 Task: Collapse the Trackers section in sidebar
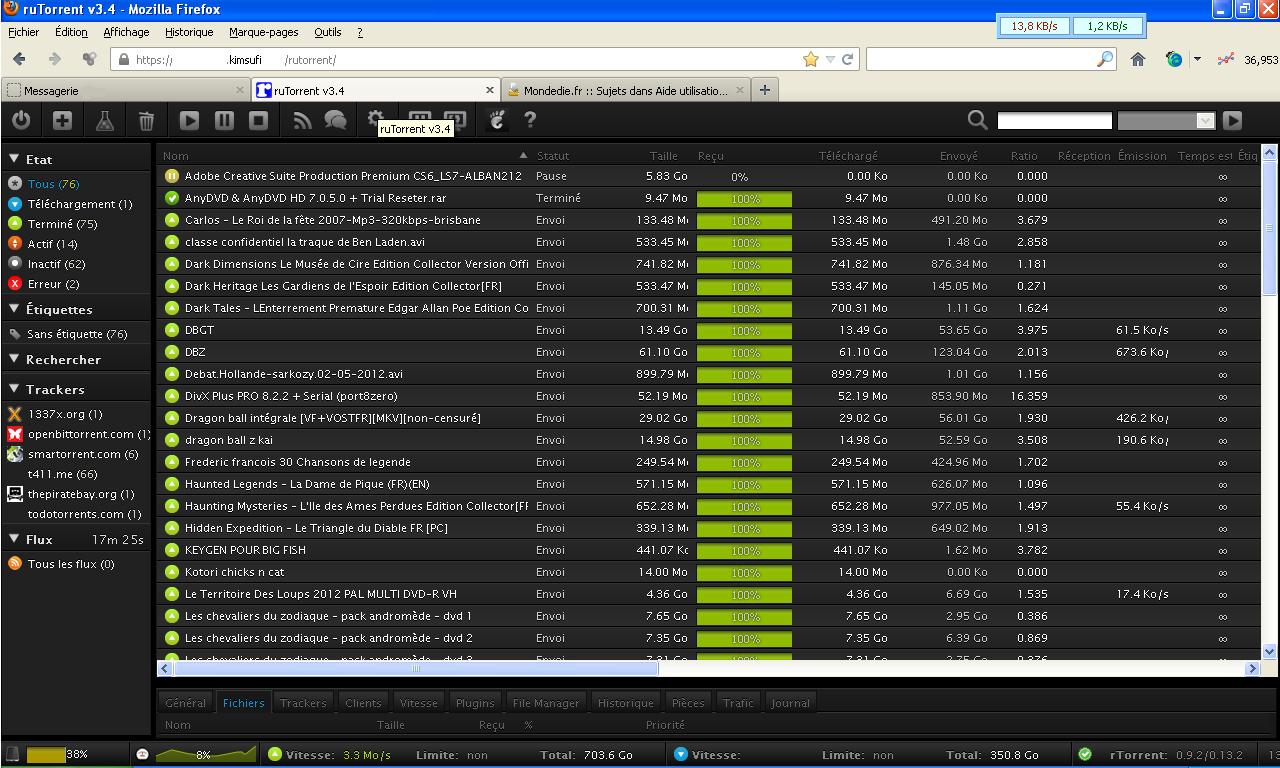tap(15, 389)
